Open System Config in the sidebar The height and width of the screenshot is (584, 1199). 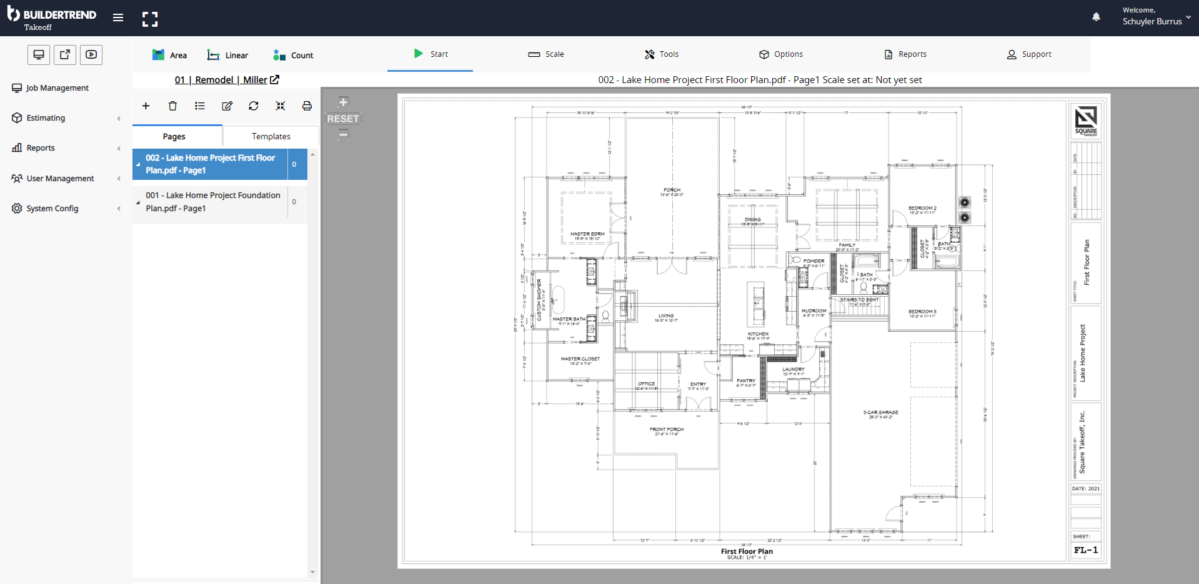[45, 209]
